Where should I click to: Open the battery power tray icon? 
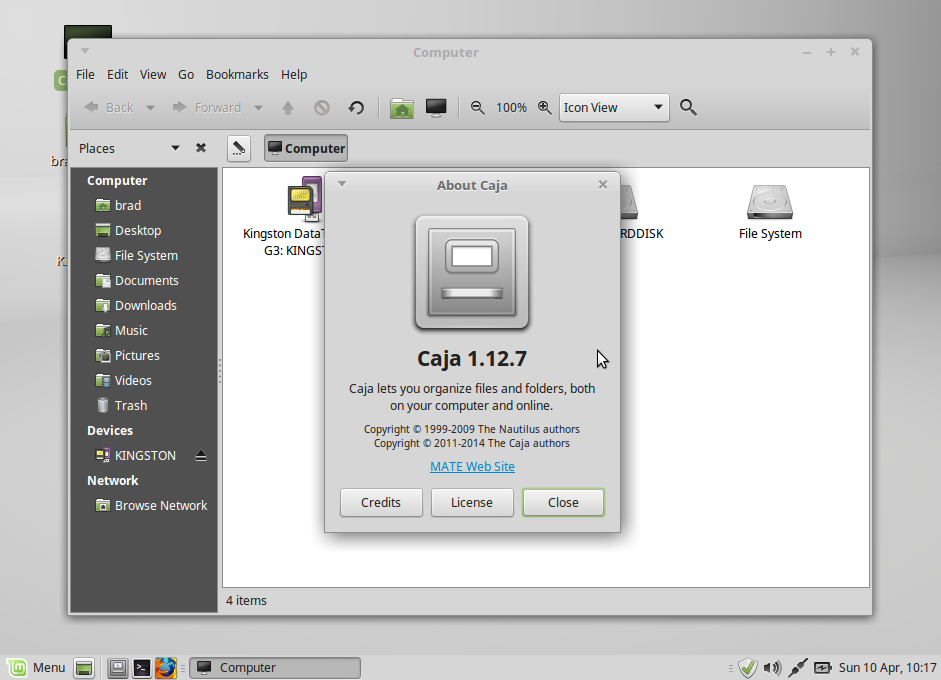coord(822,667)
